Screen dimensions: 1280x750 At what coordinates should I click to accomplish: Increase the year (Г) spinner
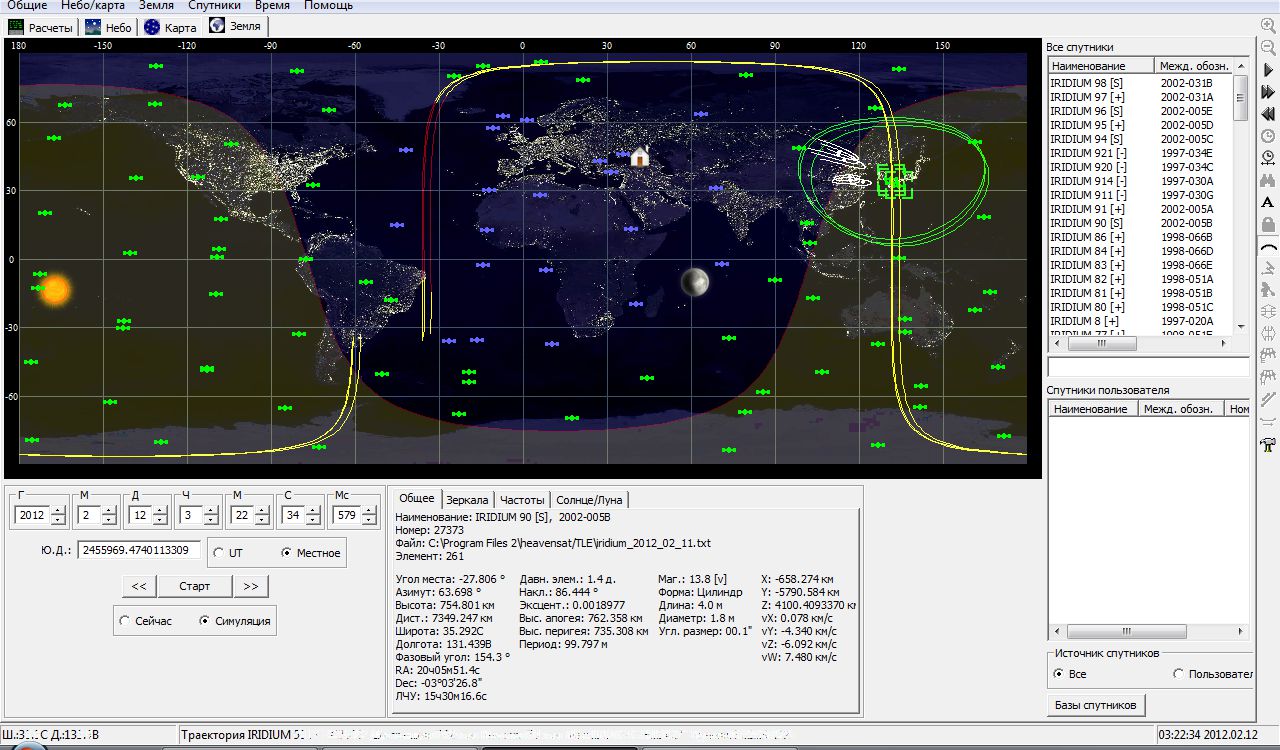58,511
